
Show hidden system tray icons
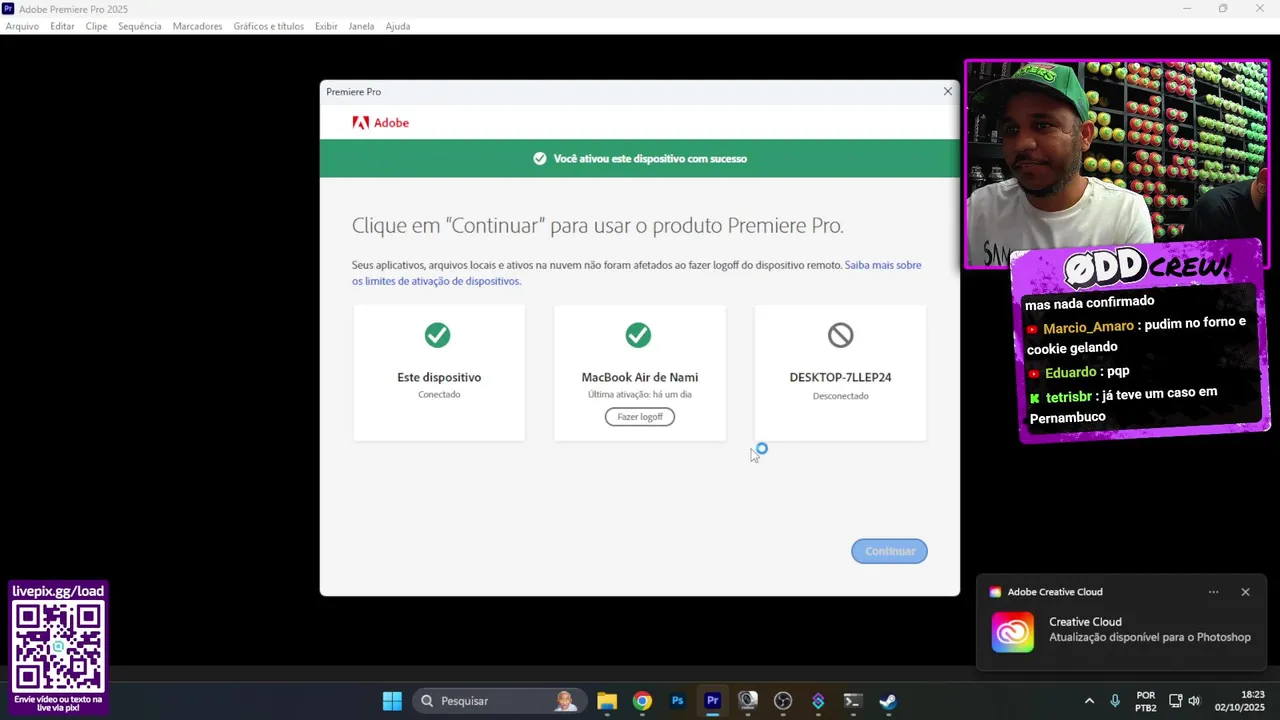[1089, 701]
